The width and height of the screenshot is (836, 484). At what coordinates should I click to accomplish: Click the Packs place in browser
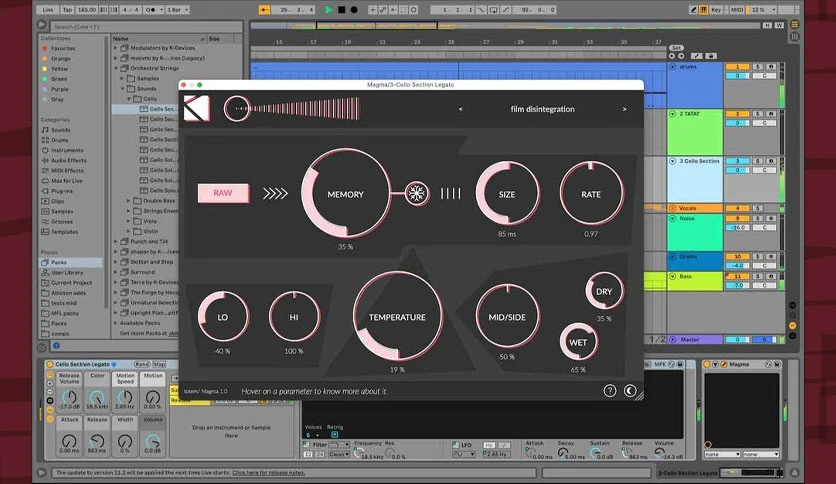pos(59,262)
